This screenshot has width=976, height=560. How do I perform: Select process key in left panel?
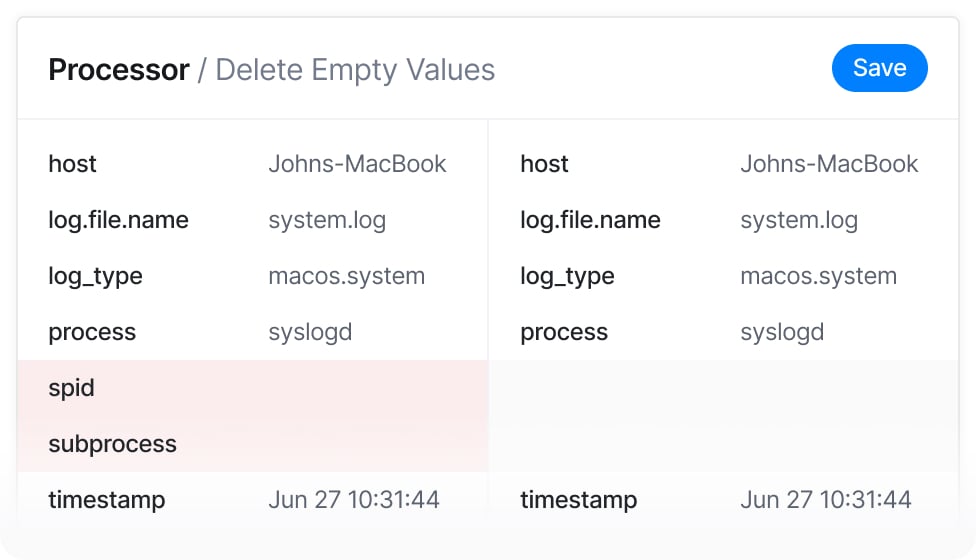click(x=92, y=332)
